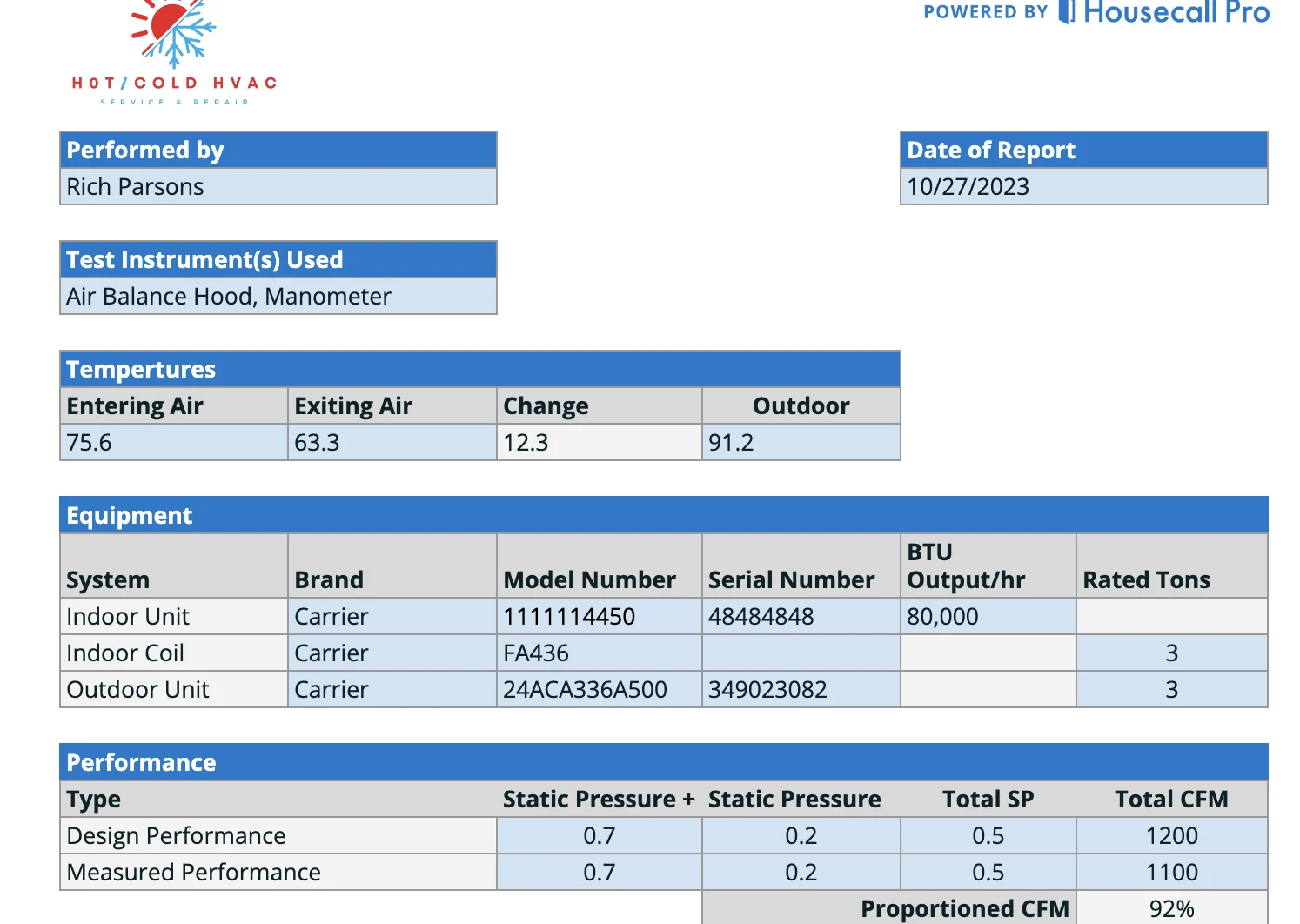Select the Indoor Coil model FA436

[x=599, y=653]
